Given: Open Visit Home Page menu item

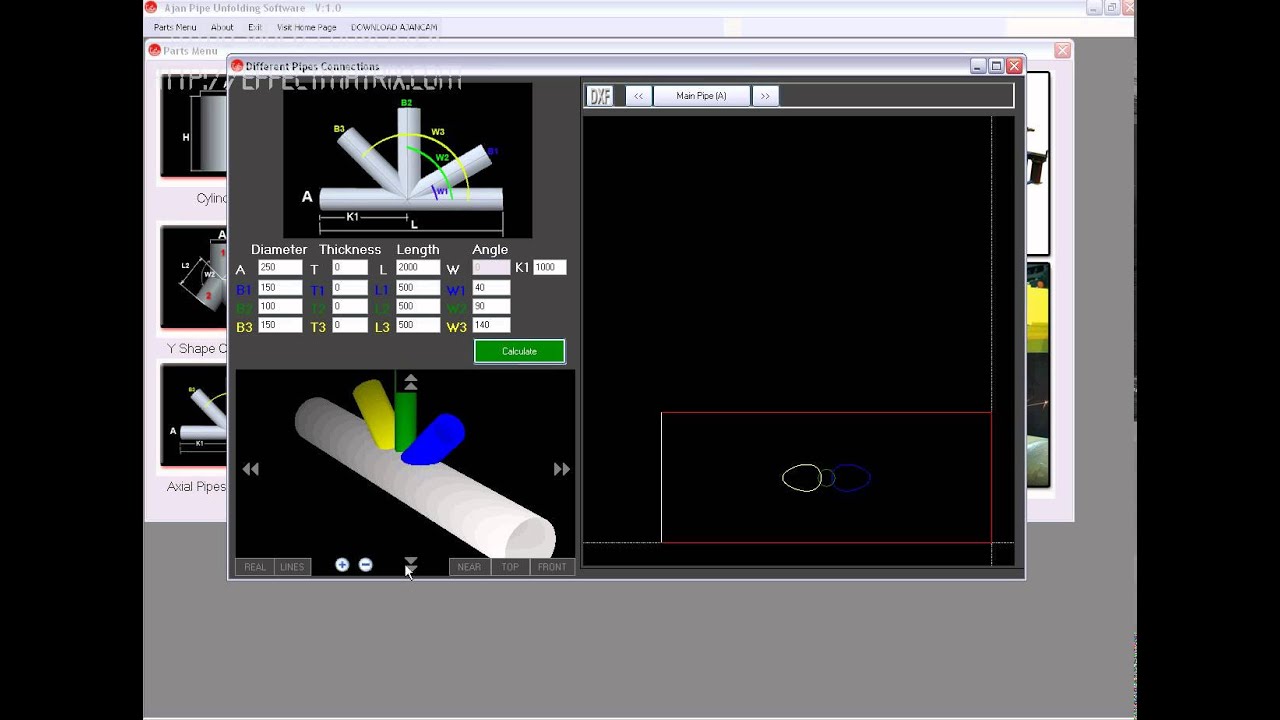Looking at the screenshot, I should coord(306,27).
